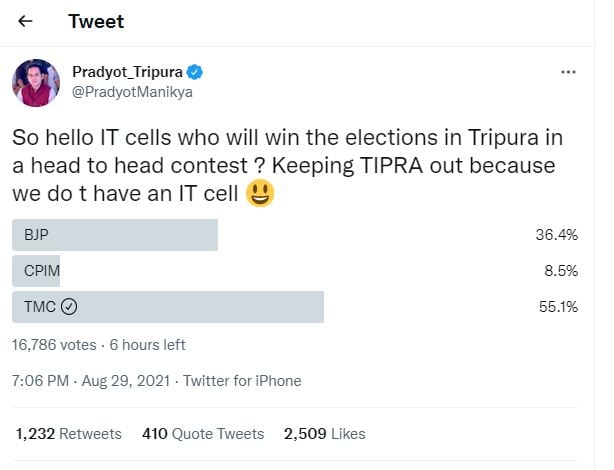Click the 55.1% TMC result percentage
This screenshot has width=614, height=470.
[x=558, y=307]
